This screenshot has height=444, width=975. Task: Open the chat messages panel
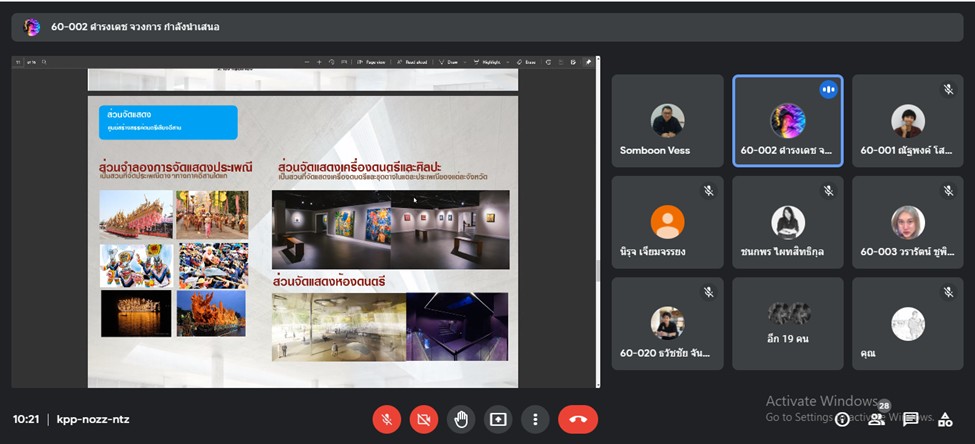[x=910, y=420]
